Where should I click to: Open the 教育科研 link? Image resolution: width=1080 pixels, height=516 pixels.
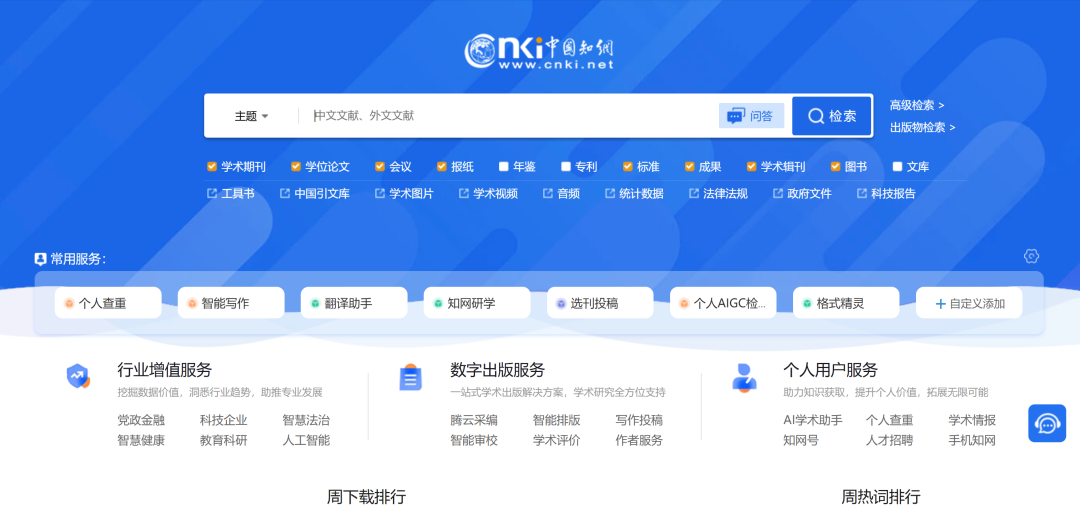224,440
